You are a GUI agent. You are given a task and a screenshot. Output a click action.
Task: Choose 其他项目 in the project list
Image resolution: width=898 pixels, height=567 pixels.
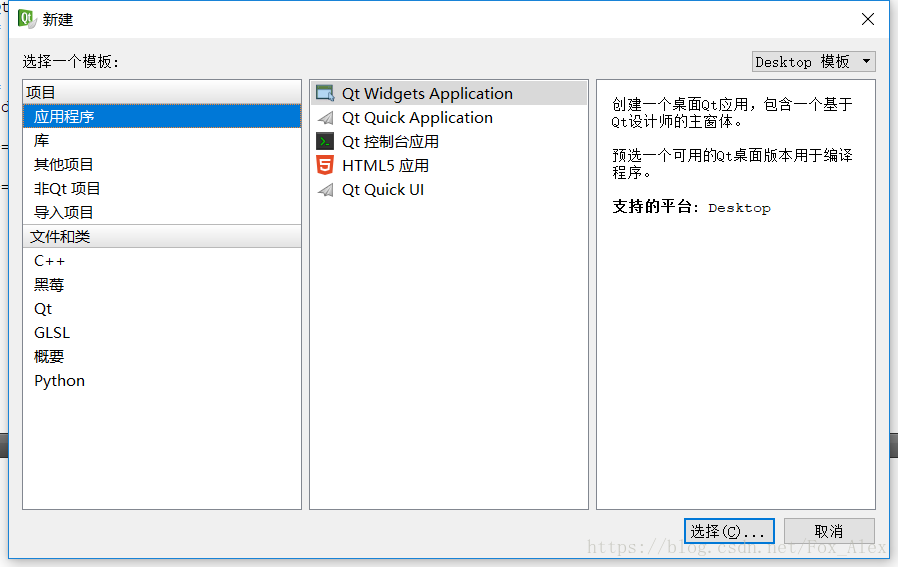point(162,164)
